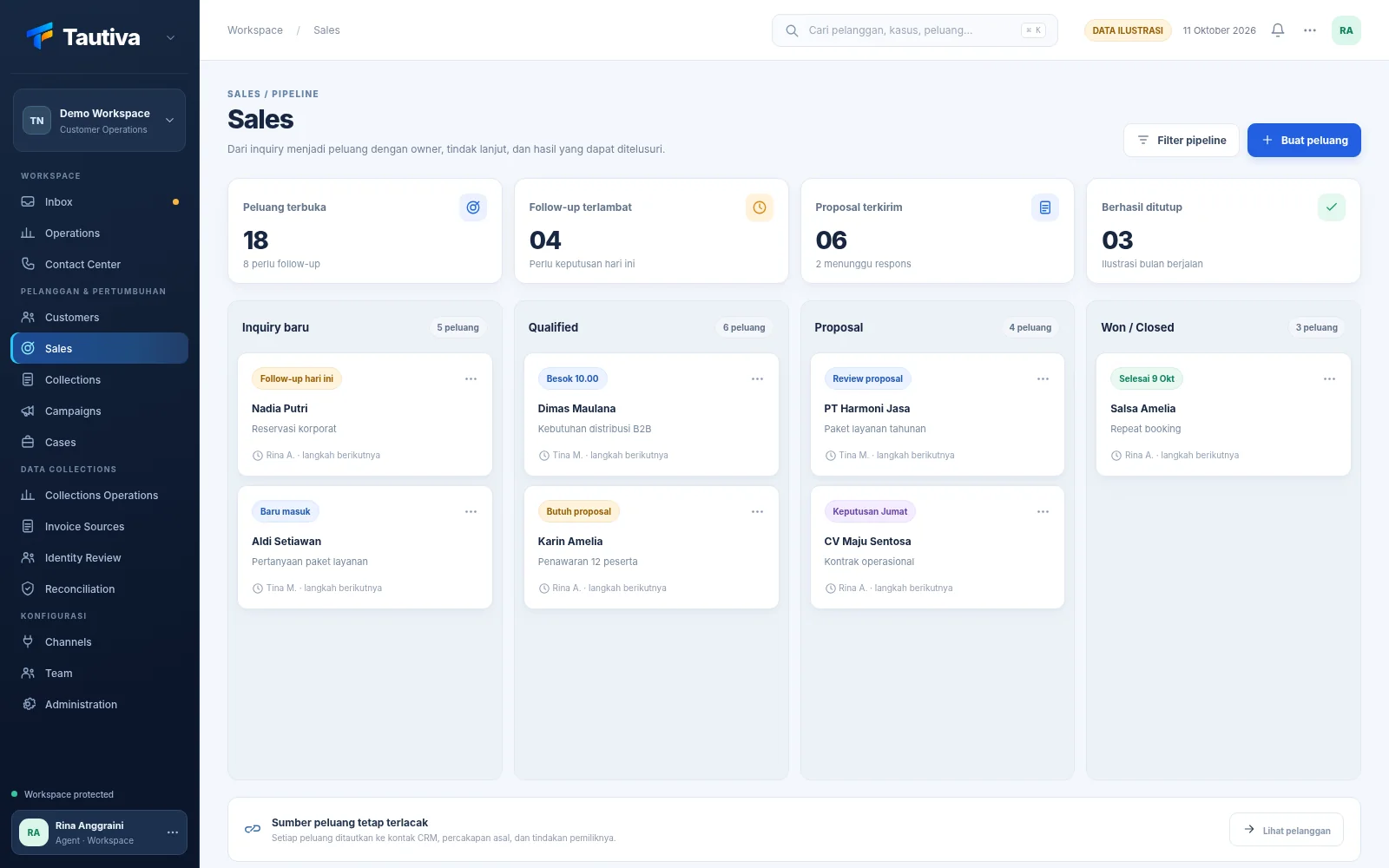Click the Lihat pelanggan button
This screenshot has height=868, width=1389.
coord(1287,830)
